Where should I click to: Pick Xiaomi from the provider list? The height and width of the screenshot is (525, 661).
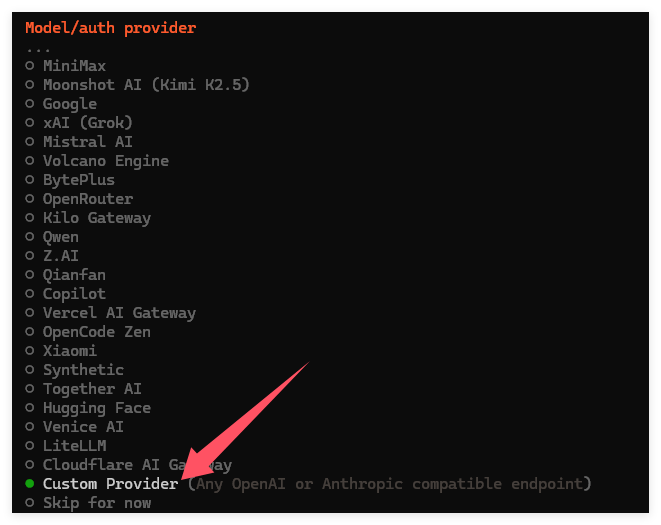click(69, 351)
